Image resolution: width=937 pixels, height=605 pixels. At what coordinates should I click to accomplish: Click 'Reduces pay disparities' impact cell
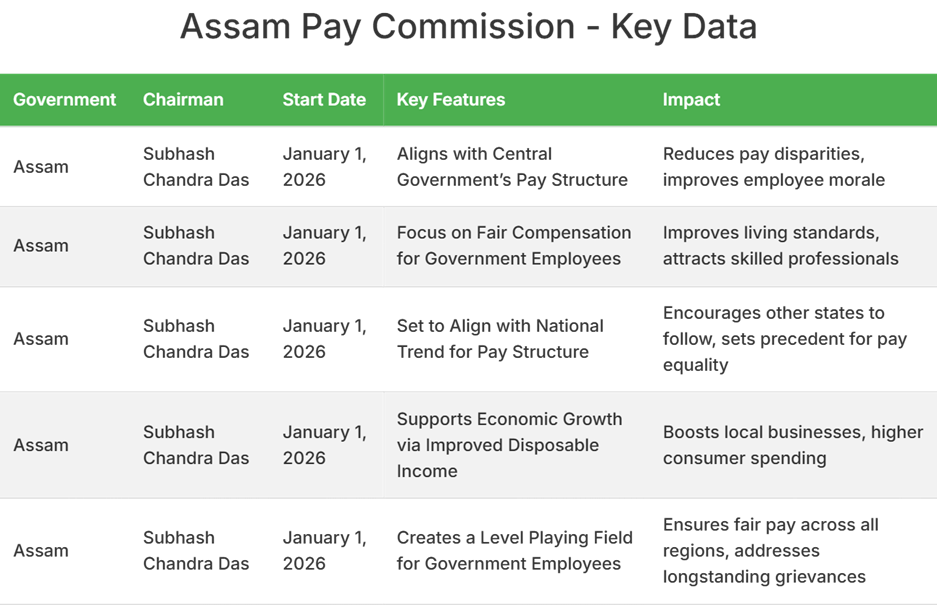773,167
